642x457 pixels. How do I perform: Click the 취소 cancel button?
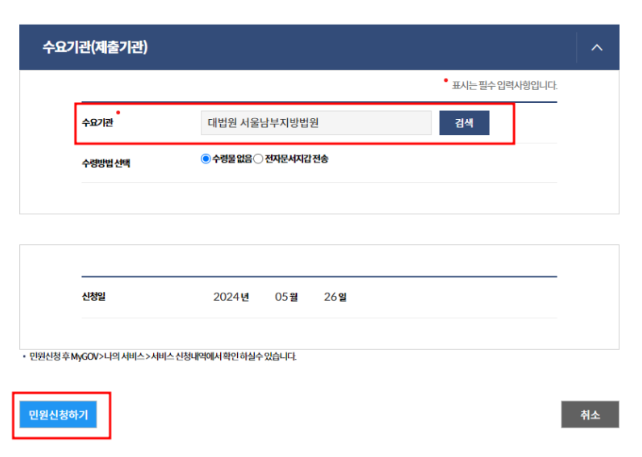(x=590, y=414)
